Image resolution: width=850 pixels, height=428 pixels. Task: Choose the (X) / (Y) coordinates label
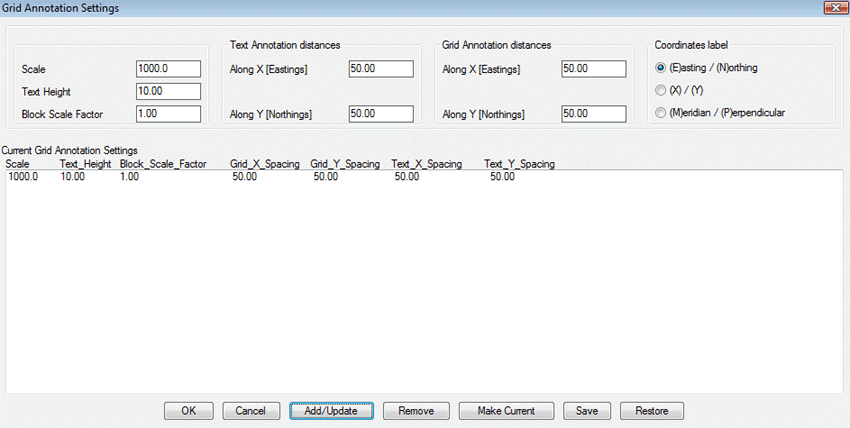click(x=660, y=90)
